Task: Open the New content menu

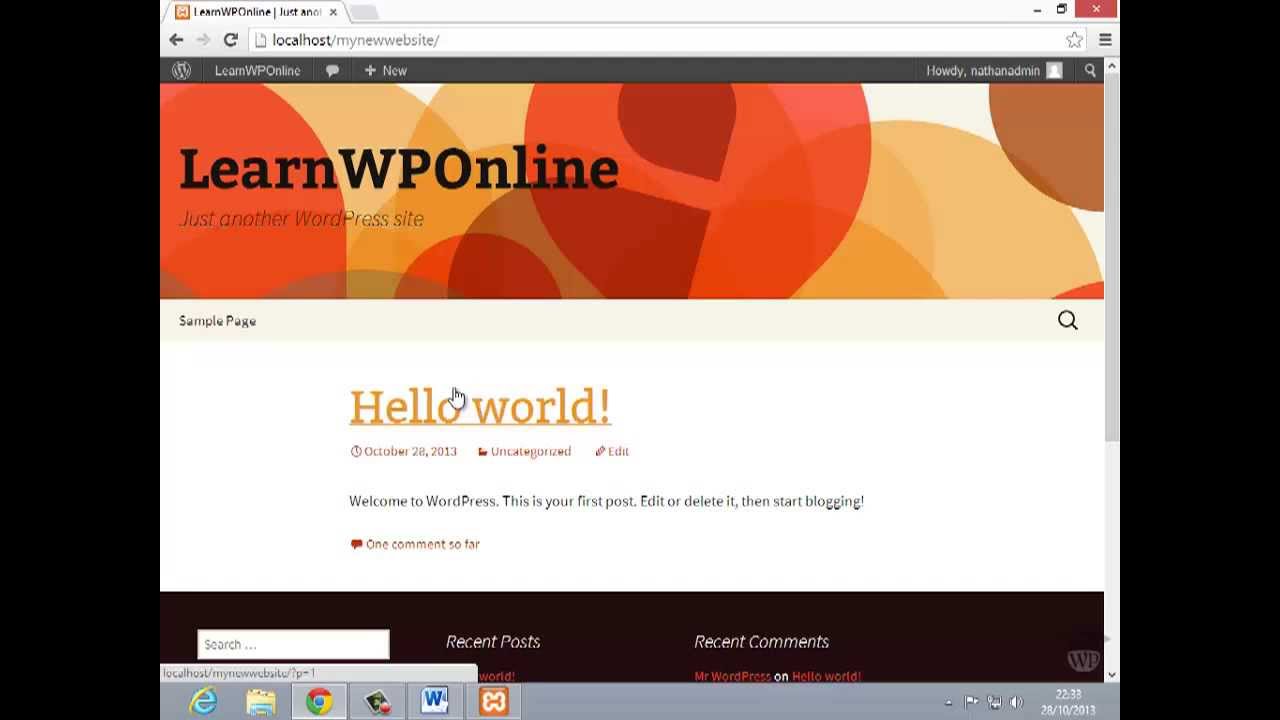Action: pyautogui.click(x=385, y=70)
